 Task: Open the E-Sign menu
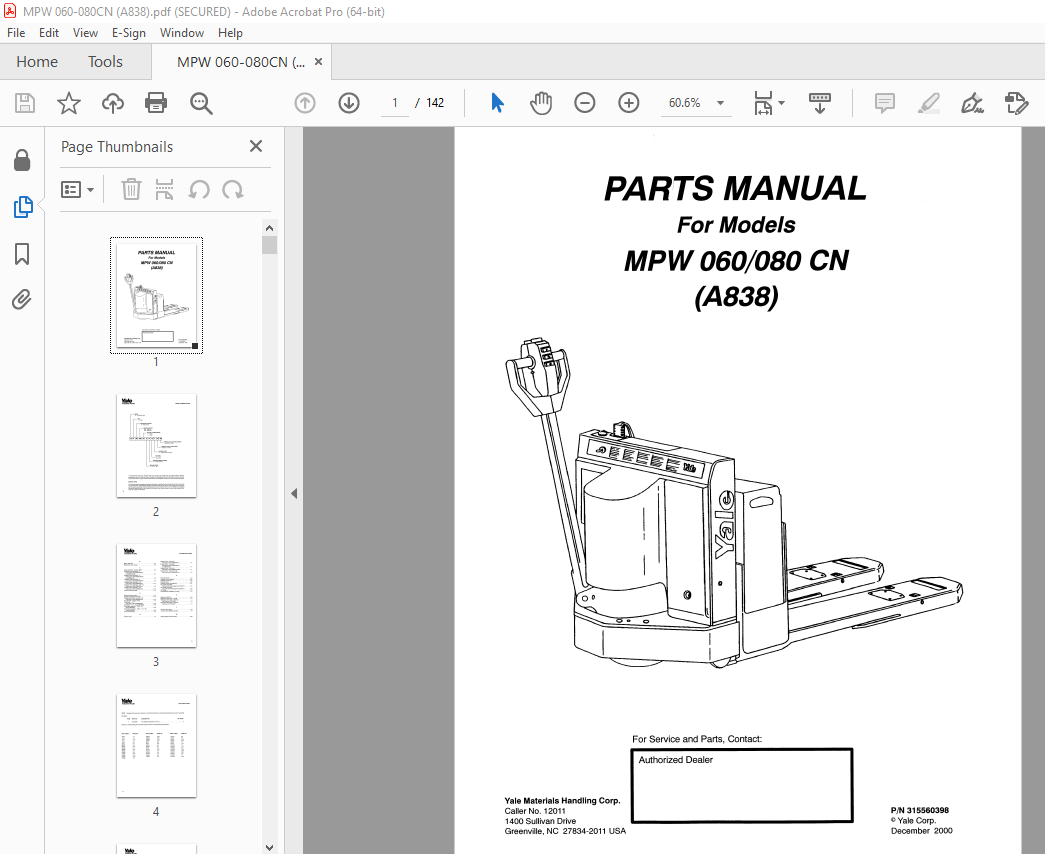point(129,33)
